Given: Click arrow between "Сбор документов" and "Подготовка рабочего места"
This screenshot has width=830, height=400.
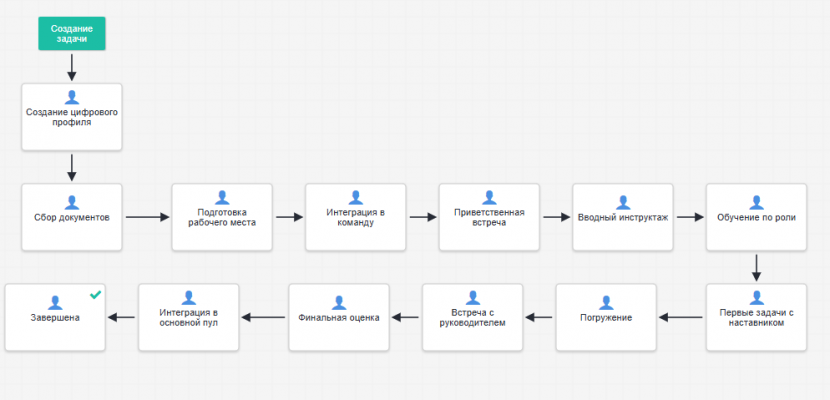Looking at the screenshot, I should [146, 217].
